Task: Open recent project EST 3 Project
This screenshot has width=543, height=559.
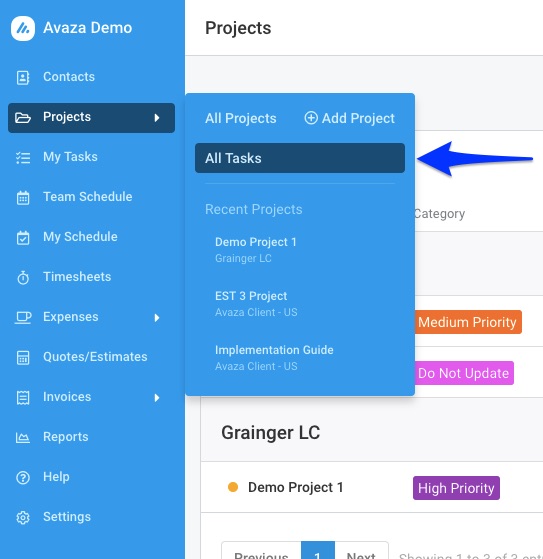Action: 256,304
